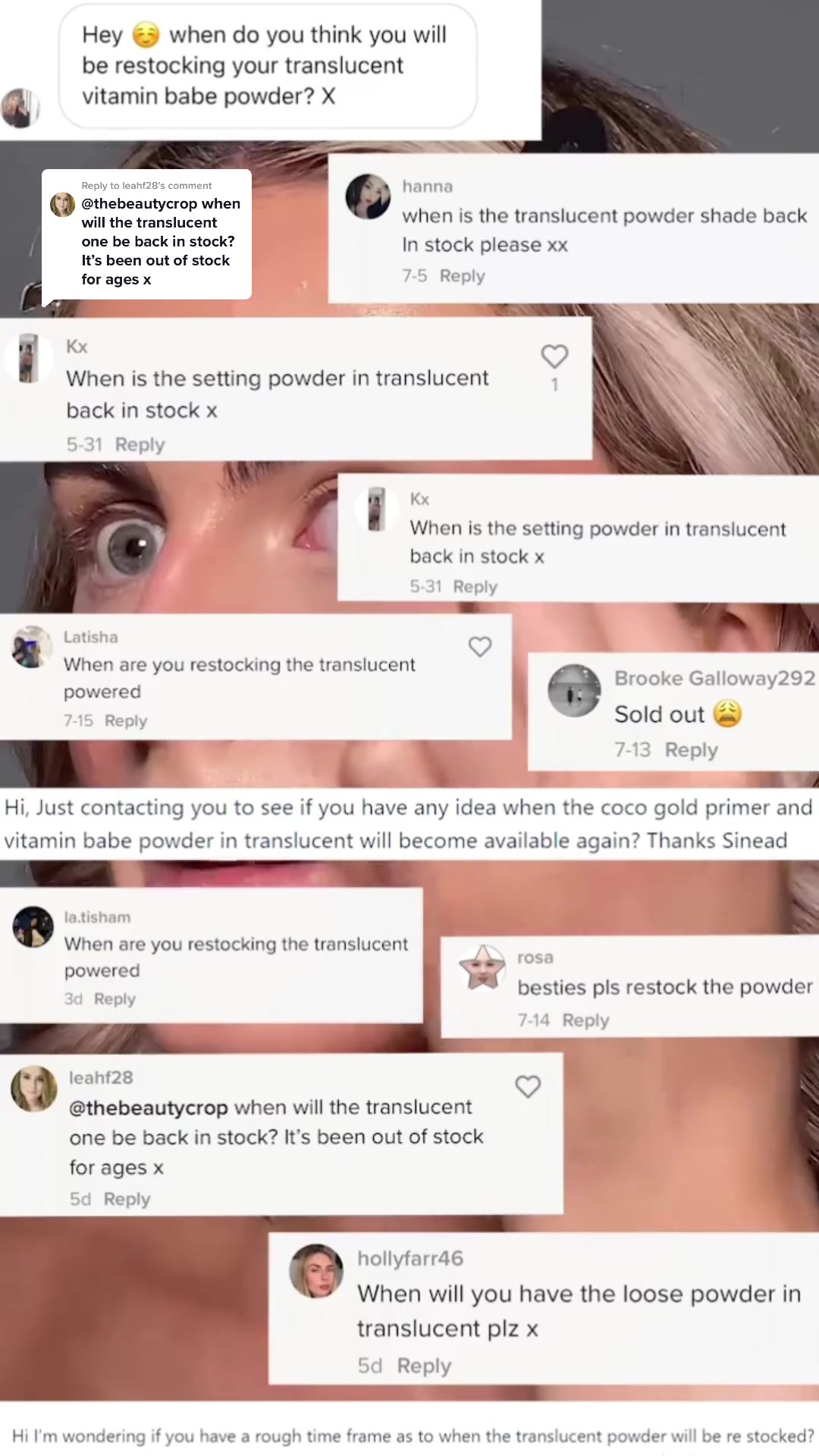The height and width of the screenshot is (1456, 819).
Task: Reply to hanna's translucent powder comment
Action: (x=462, y=276)
